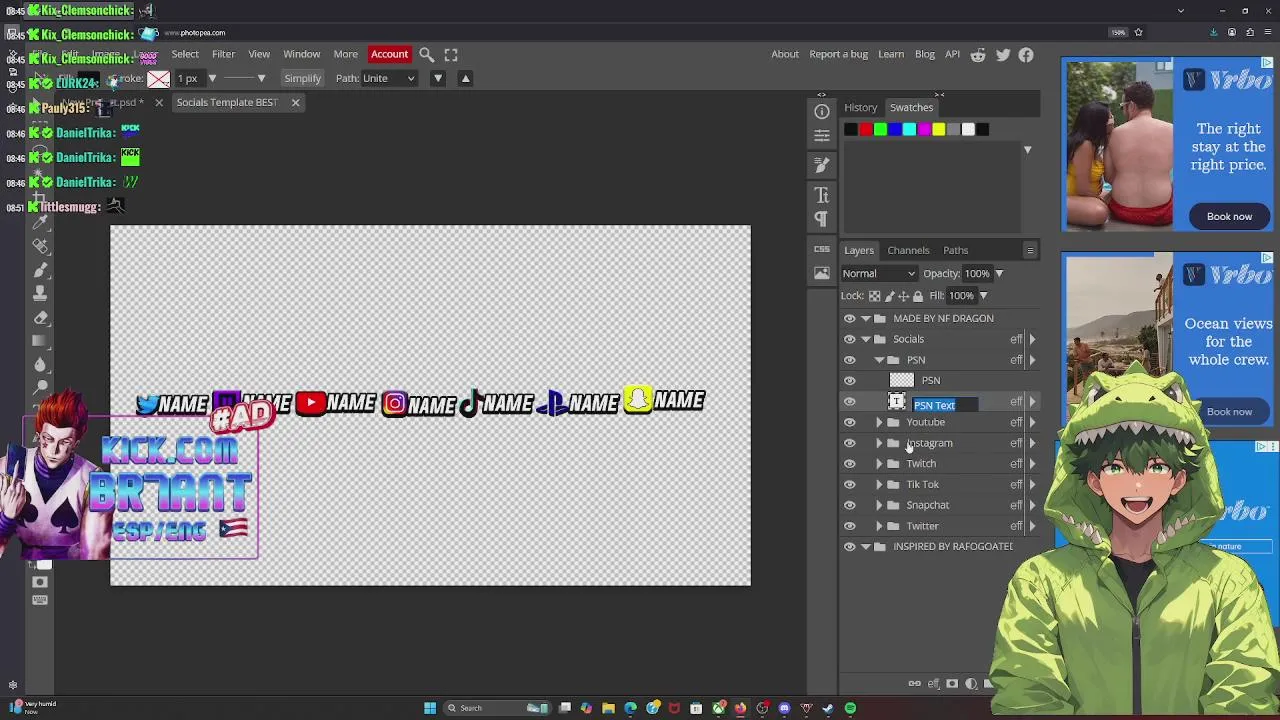Add adjustment layer half-circle icon
Viewport: 1280px width, 720px height.
[971, 684]
